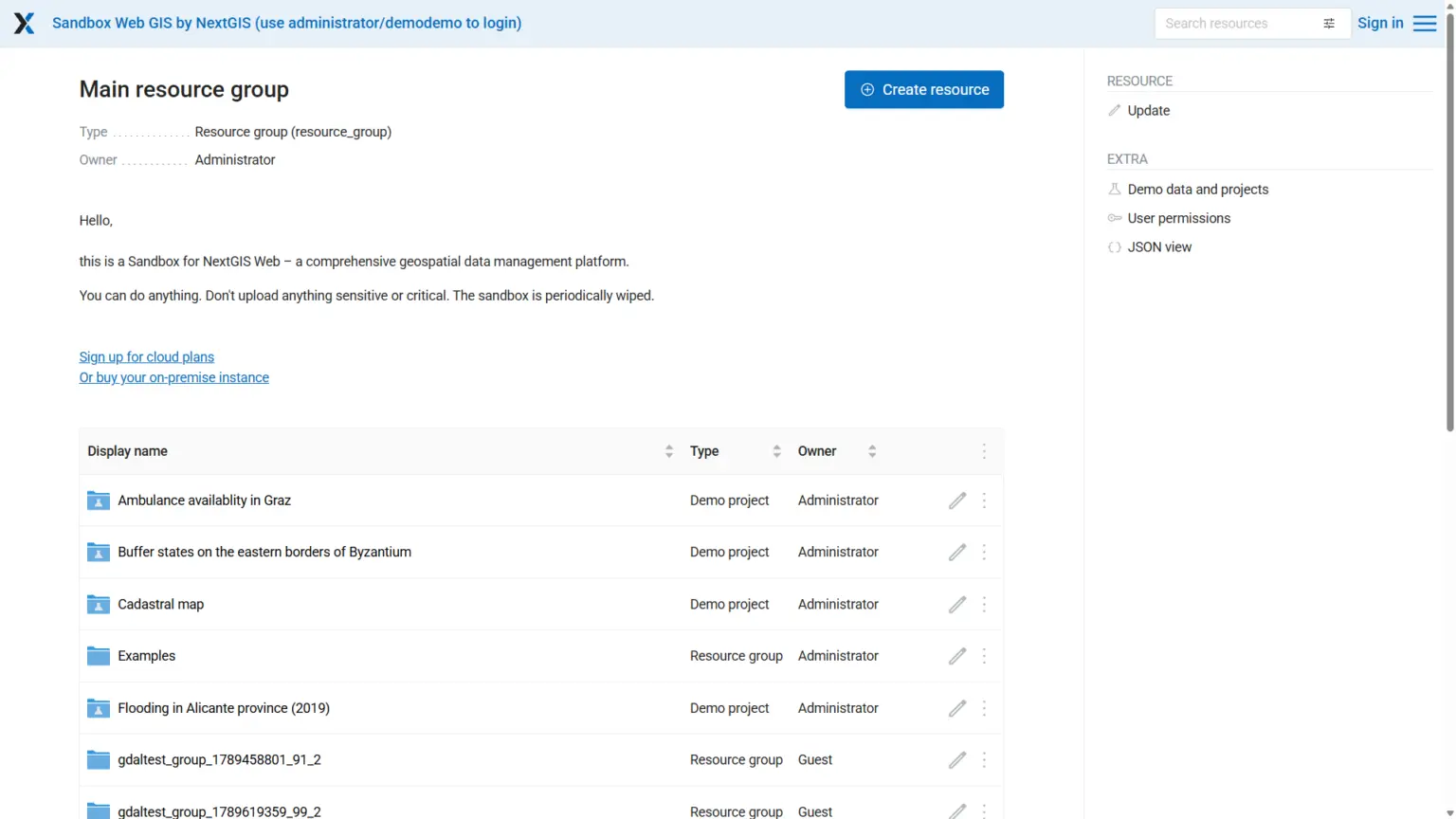The width and height of the screenshot is (1456, 819).
Task: Open table column options menu in header
Action: pyautogui.click(x=984, y=451)
